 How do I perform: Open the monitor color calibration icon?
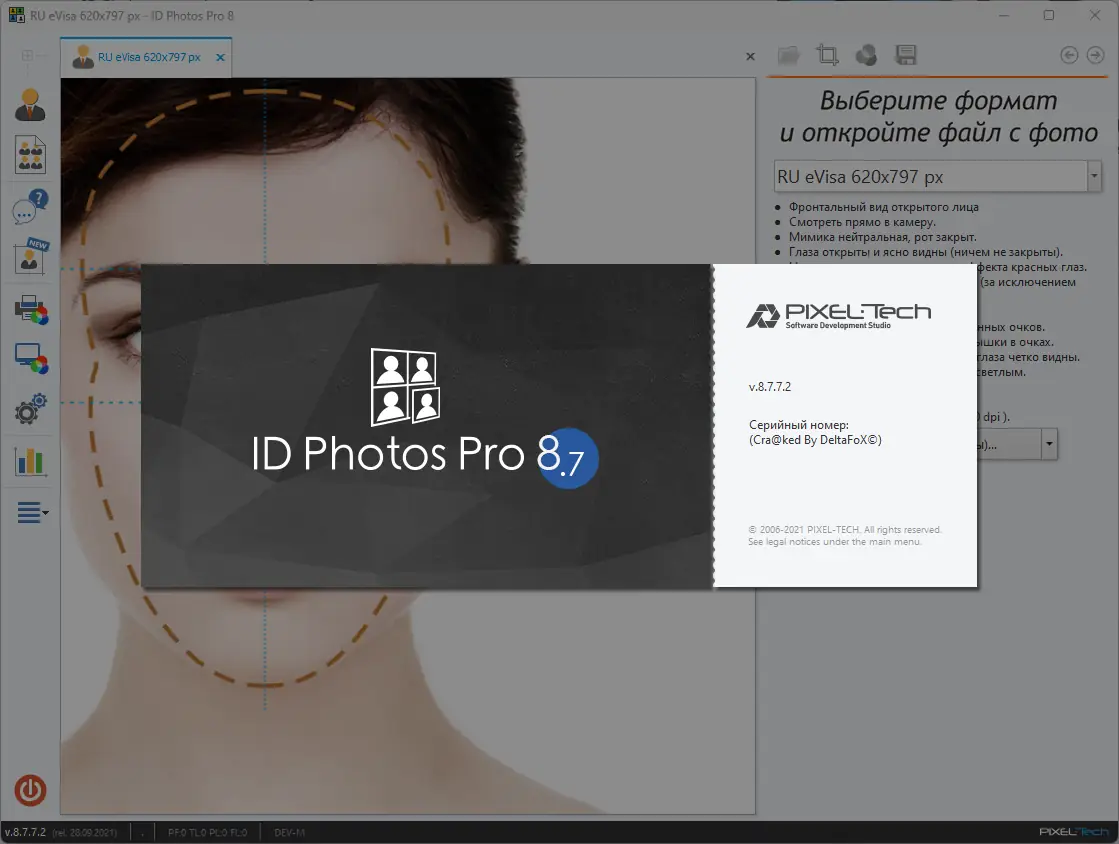click(x=31, y=359)
